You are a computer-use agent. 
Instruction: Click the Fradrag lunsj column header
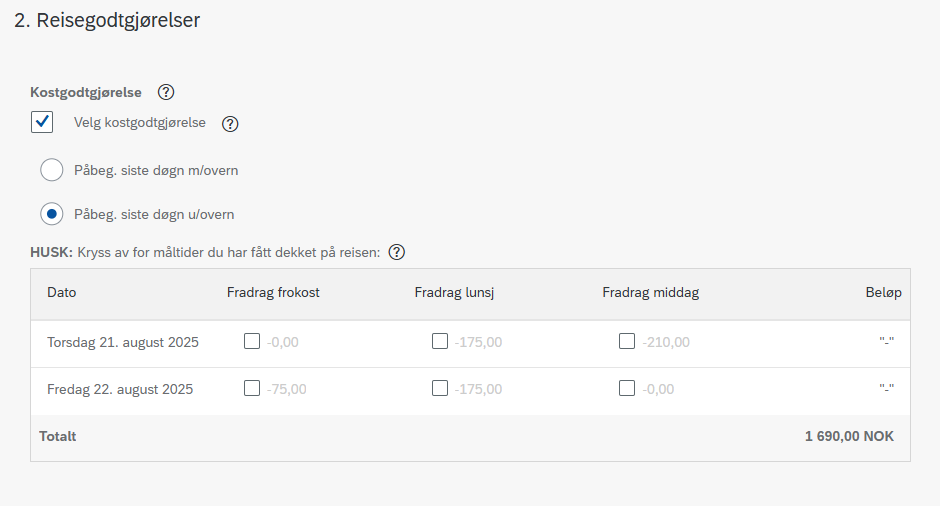point(454,293)
